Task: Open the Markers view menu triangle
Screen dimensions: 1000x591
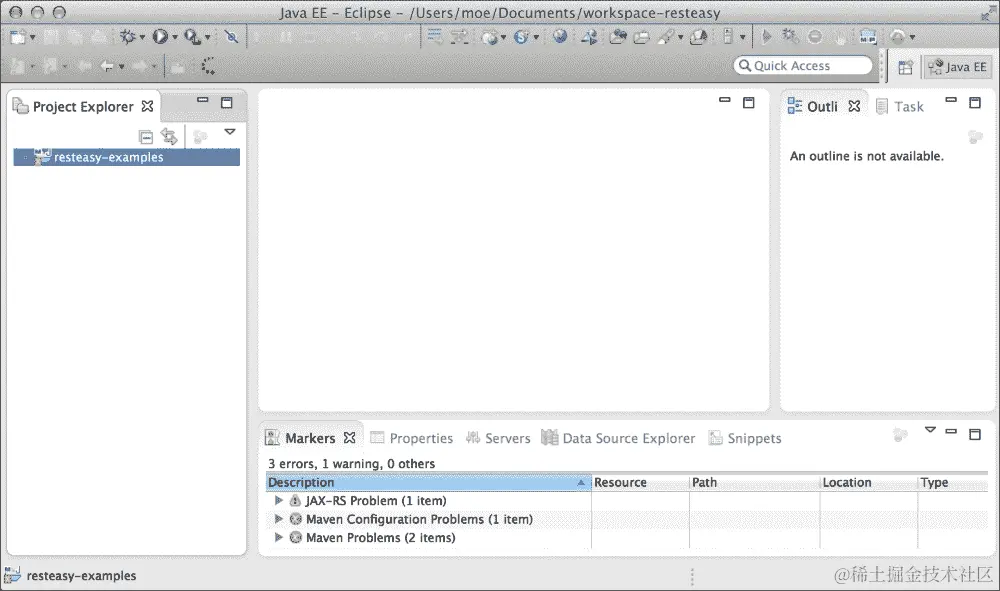Action: coord(930,430)
